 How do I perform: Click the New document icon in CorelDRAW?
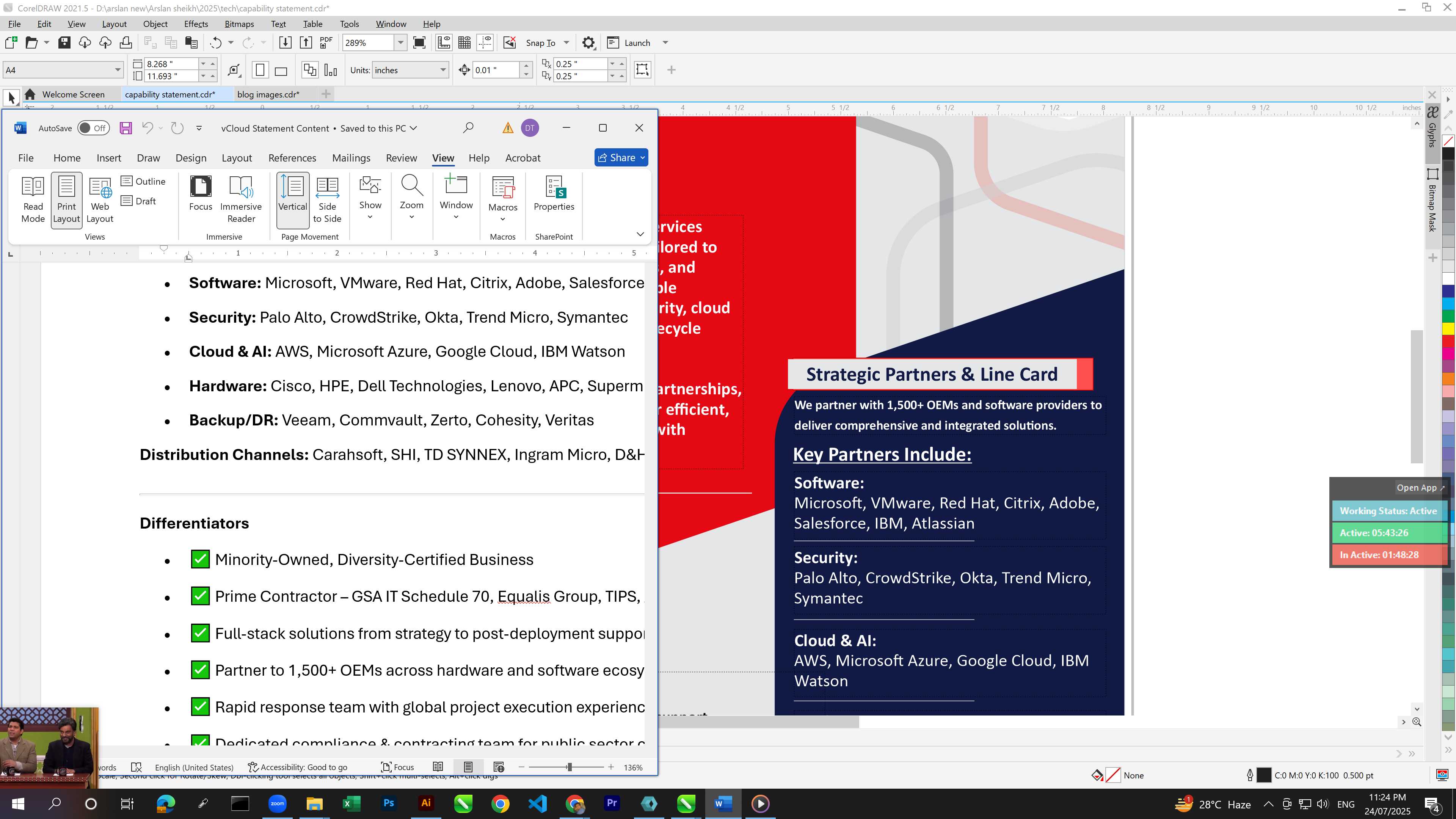[11, 42]
